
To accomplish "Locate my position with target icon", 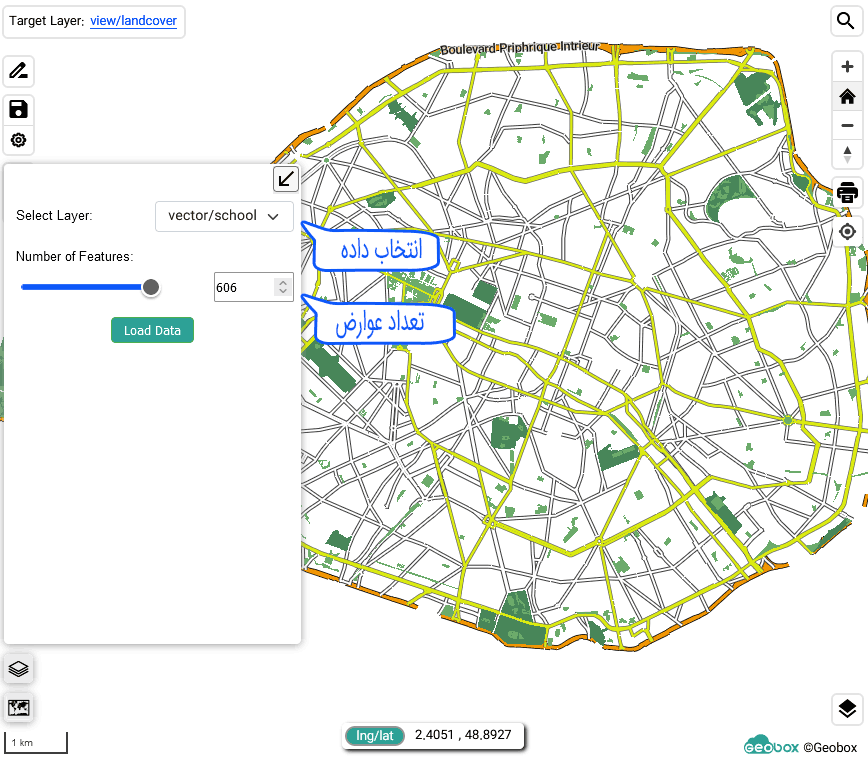I will (847, 231).
